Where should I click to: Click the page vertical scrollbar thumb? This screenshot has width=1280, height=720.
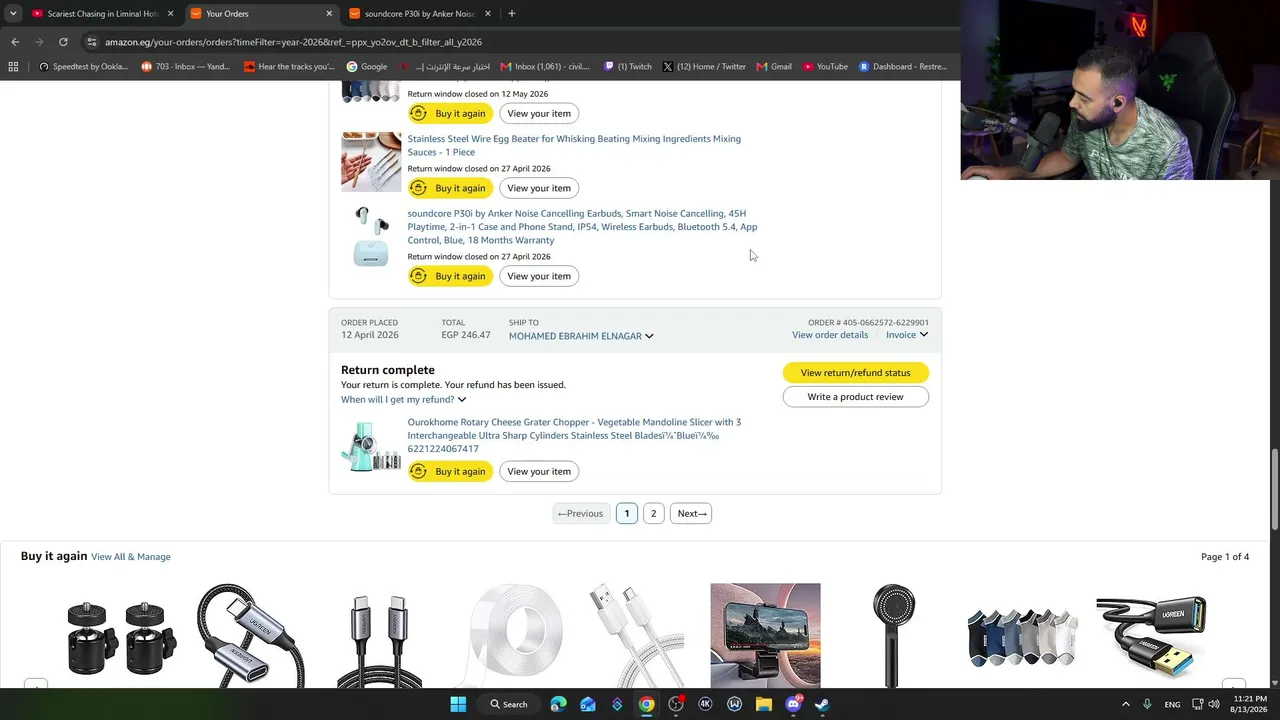pos(1274,490)
